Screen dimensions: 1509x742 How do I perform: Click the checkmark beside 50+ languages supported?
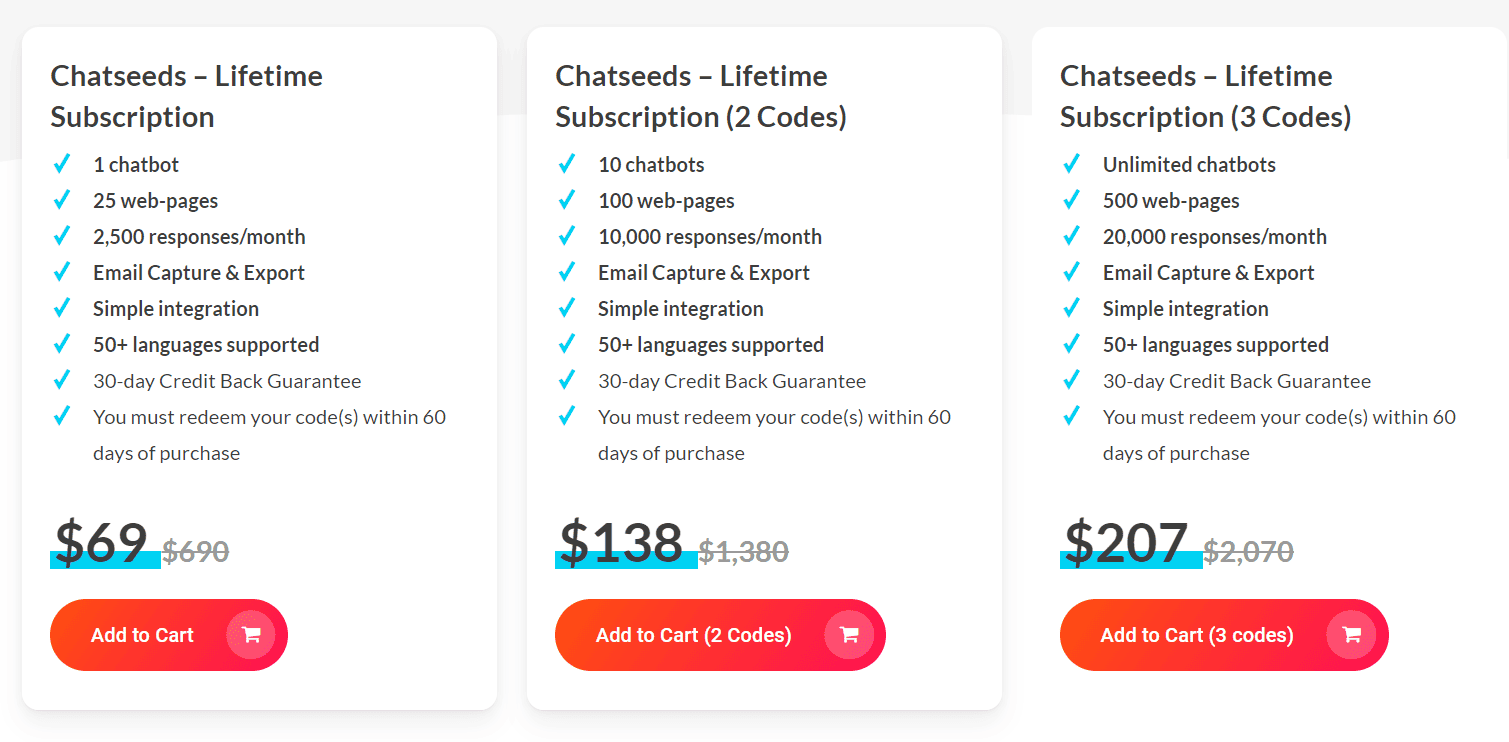pos(62,343)
